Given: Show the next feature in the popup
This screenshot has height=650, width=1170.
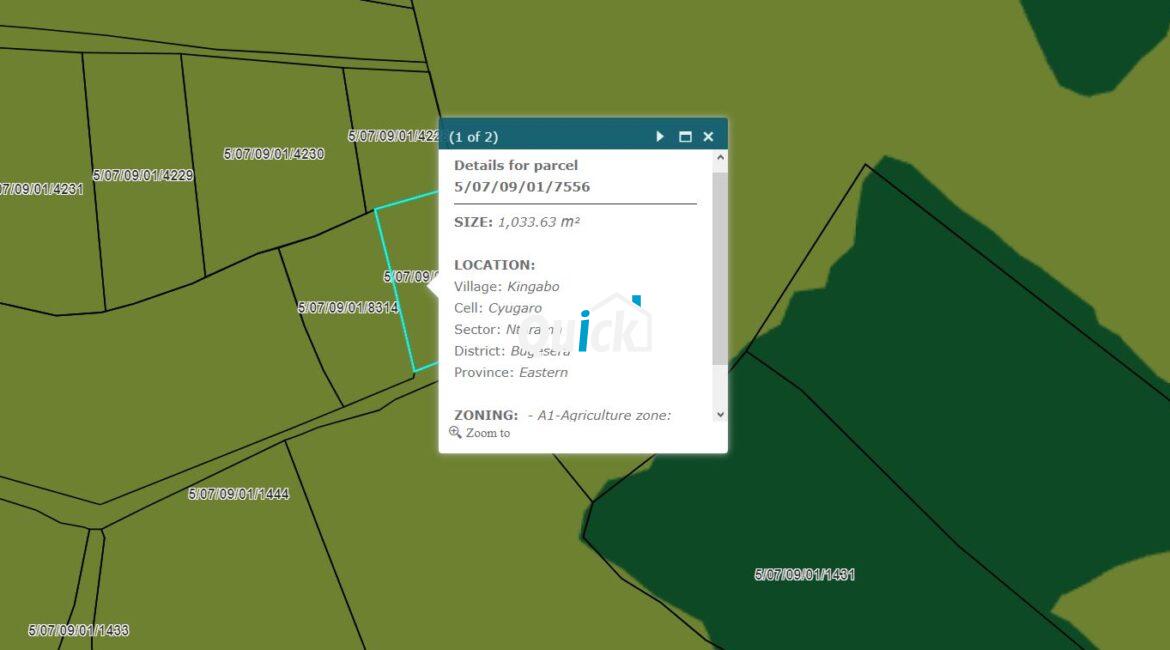Looking at the screenshot, I should 660,137.
